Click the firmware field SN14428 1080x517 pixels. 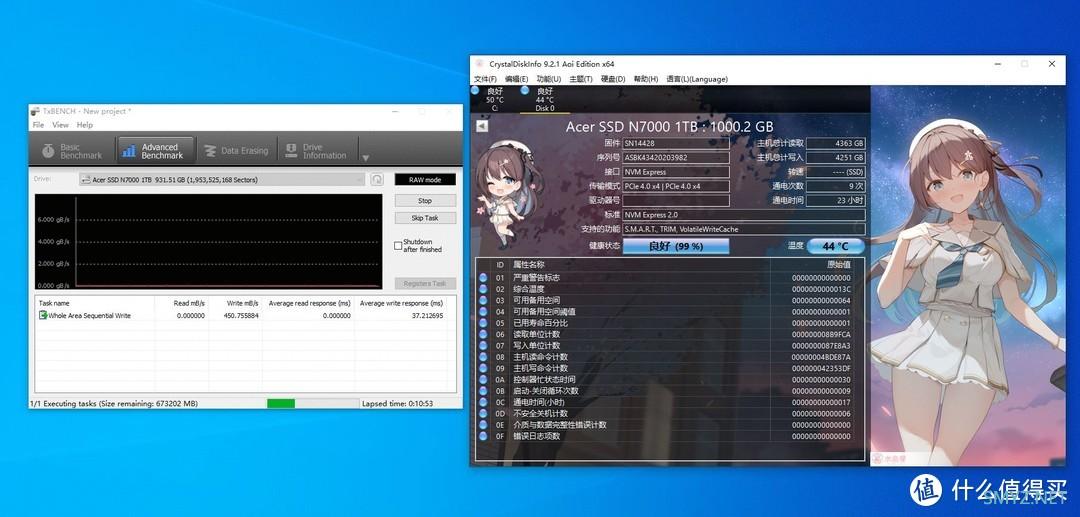tap(676, 143)
